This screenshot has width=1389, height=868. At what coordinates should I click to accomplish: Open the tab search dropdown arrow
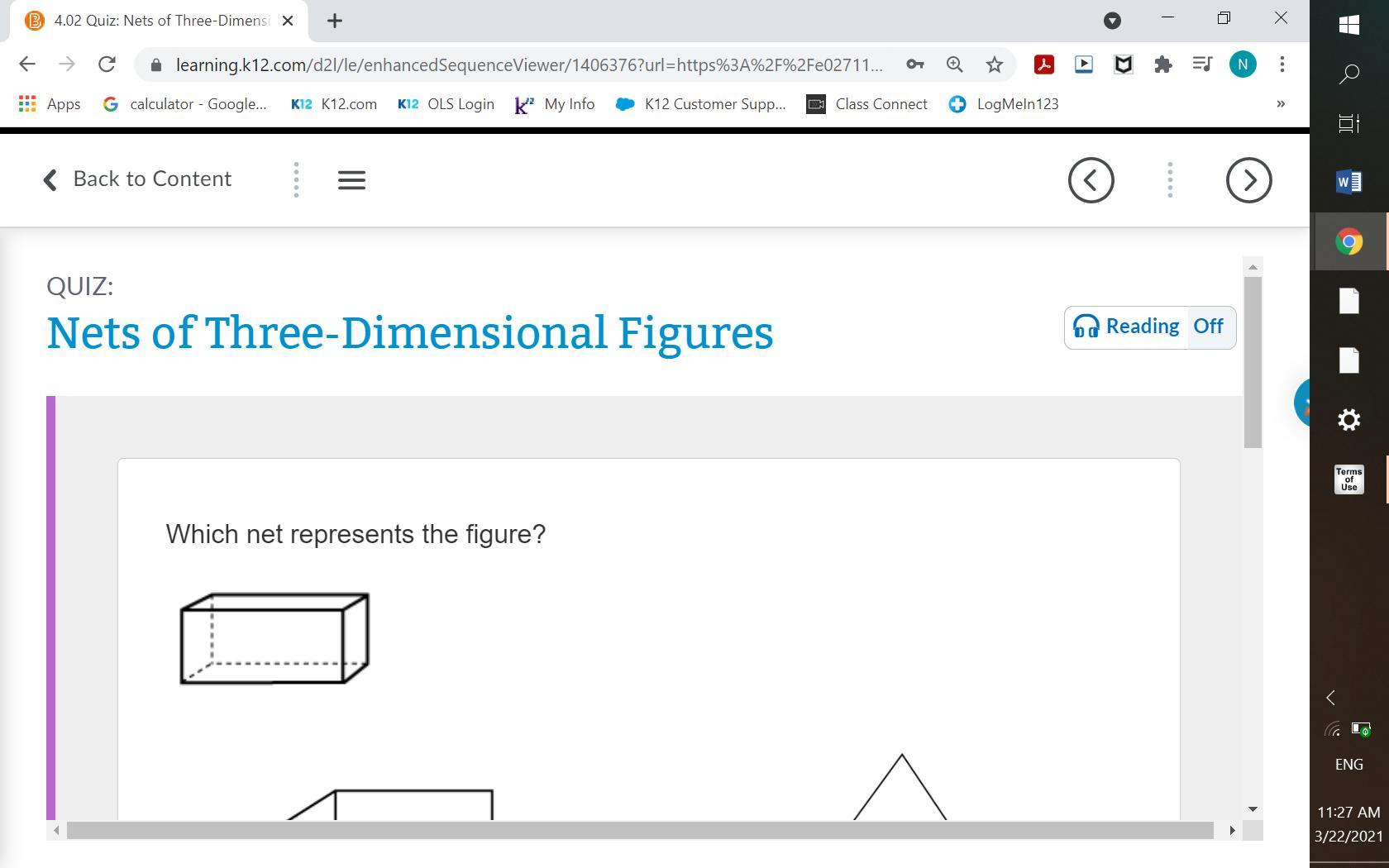[1112, 21]
